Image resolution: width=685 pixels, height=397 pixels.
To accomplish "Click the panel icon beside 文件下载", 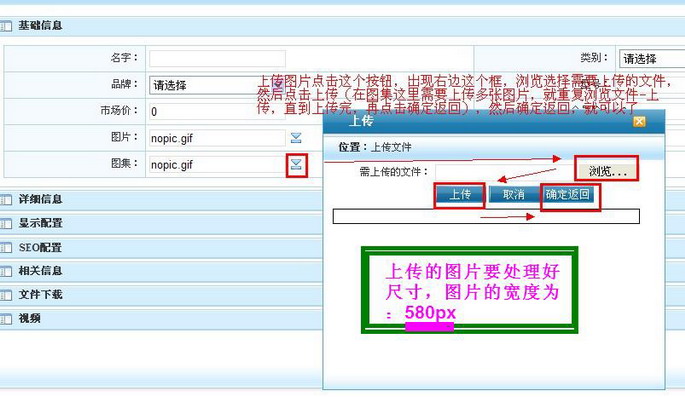I will [x=6, y=295].
